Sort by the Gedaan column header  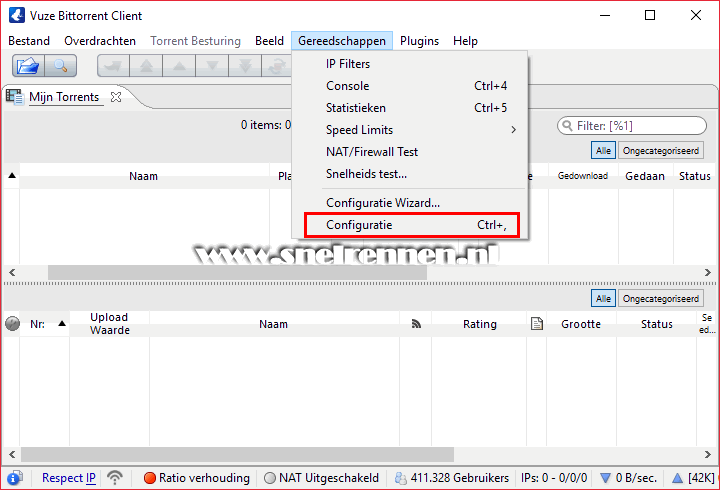click(645, 176)
